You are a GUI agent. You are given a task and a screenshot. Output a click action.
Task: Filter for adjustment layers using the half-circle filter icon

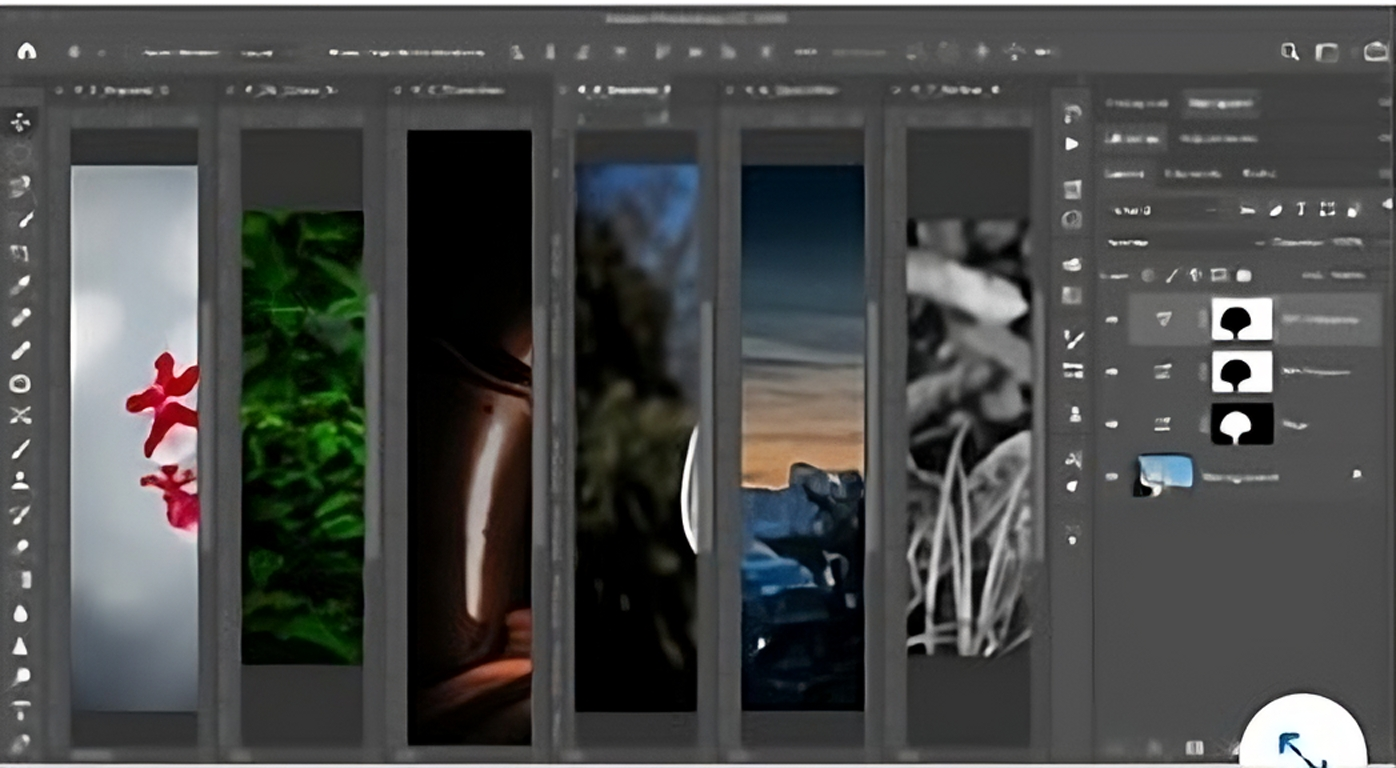click(1275, 210)
